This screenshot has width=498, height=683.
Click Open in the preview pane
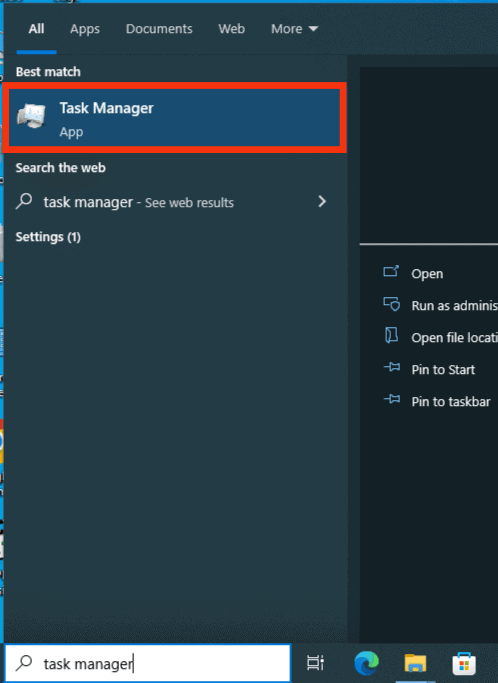[x=427, y=274]
